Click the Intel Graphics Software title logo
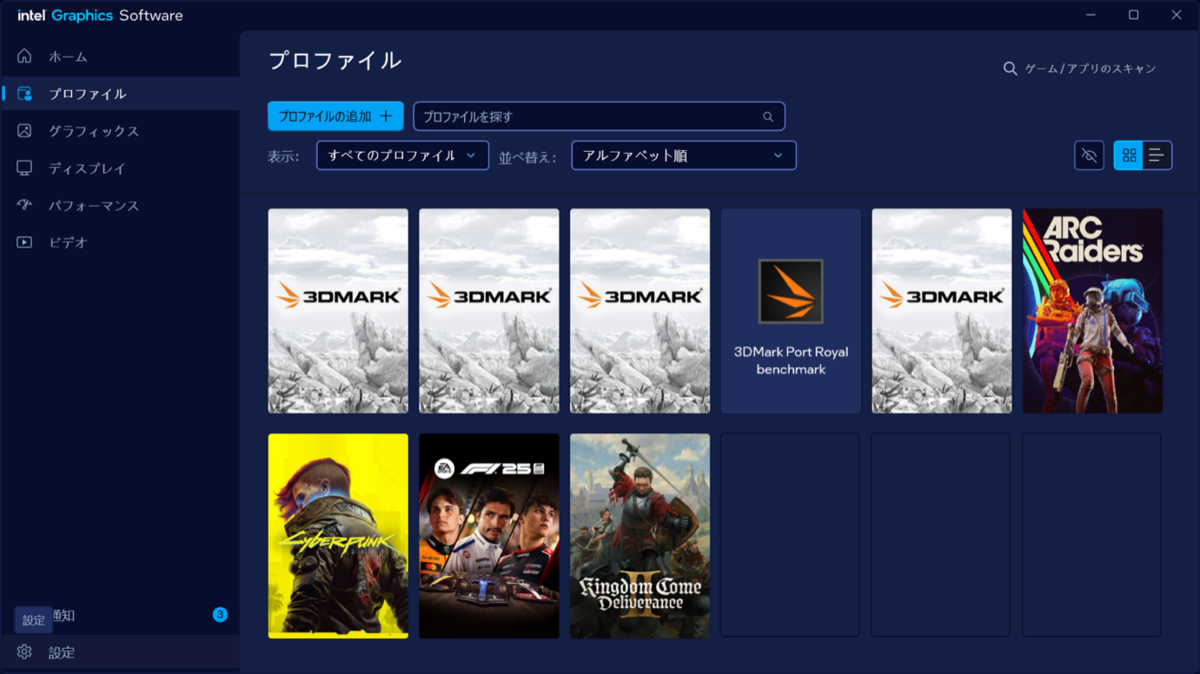The height and width of the screenshot is (674, 1200). pos(100,16)
